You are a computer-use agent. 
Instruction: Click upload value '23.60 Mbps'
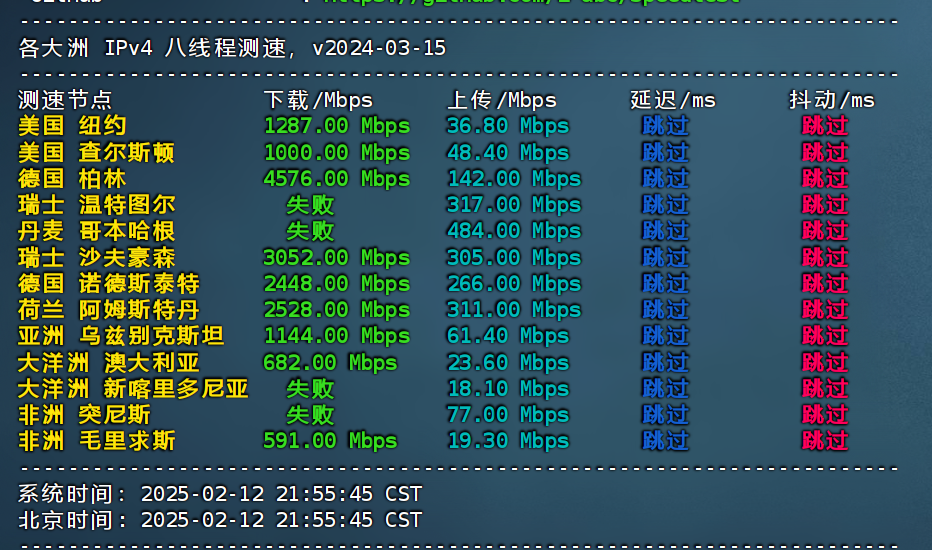(508, 362)
